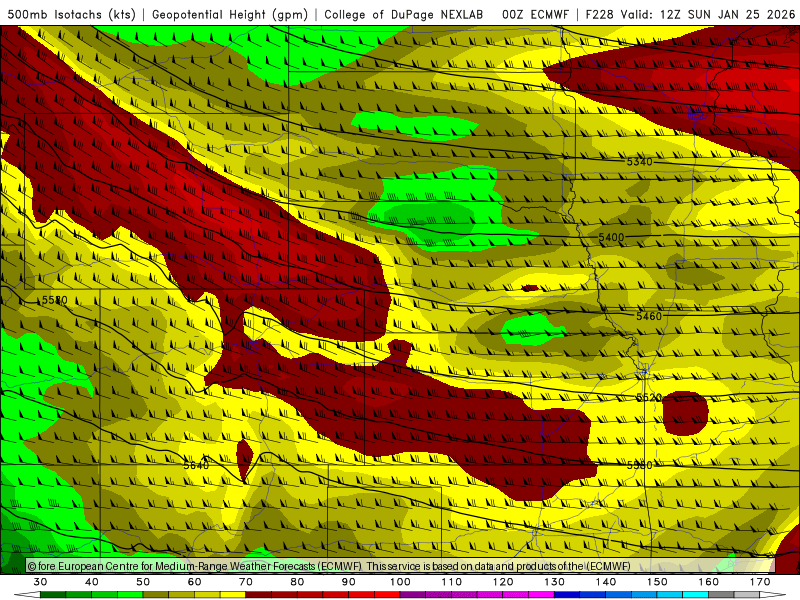Image resolution: width=800 pixels, height=600 pixels.
Task: Click the 100 value on the color scale
Action: click(x=400, y=582)
